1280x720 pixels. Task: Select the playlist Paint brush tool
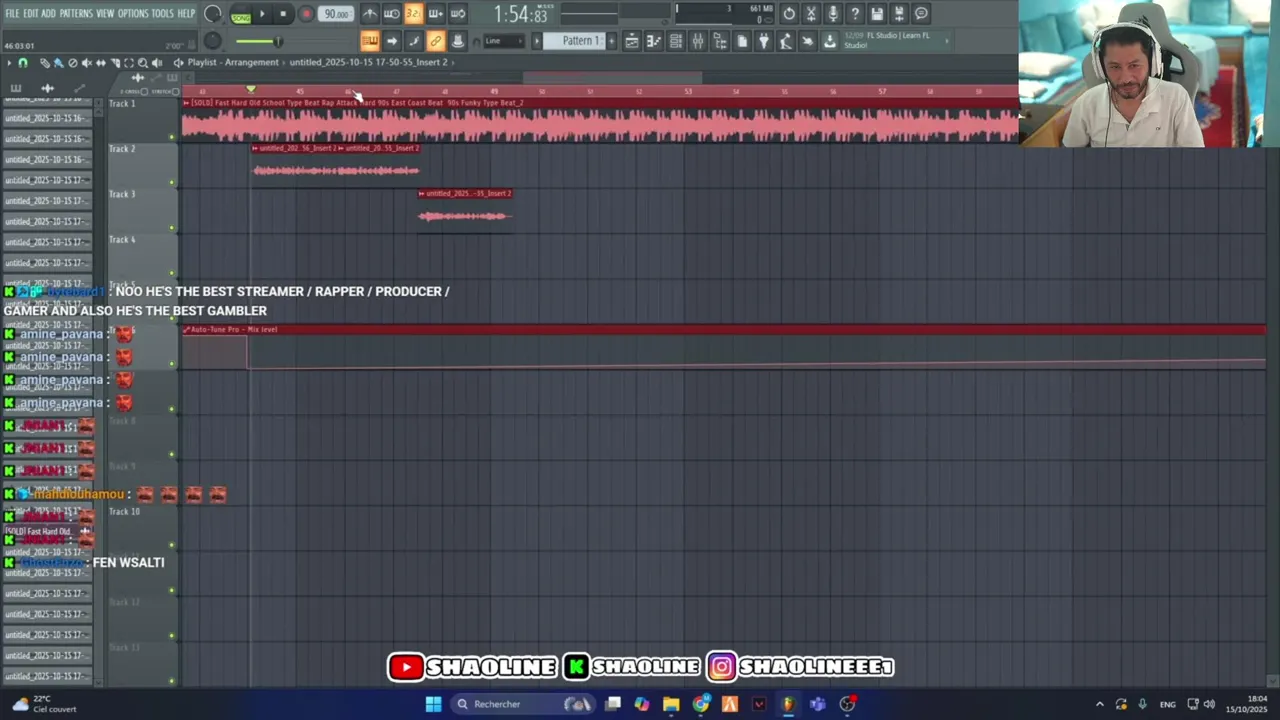[x=58, y=63]
